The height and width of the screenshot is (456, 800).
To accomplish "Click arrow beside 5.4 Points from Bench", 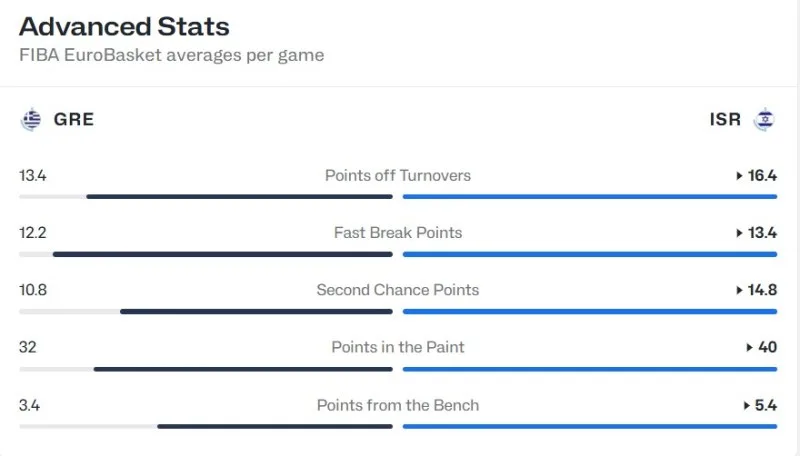I will pyautogui.click(x=747, y=406).
